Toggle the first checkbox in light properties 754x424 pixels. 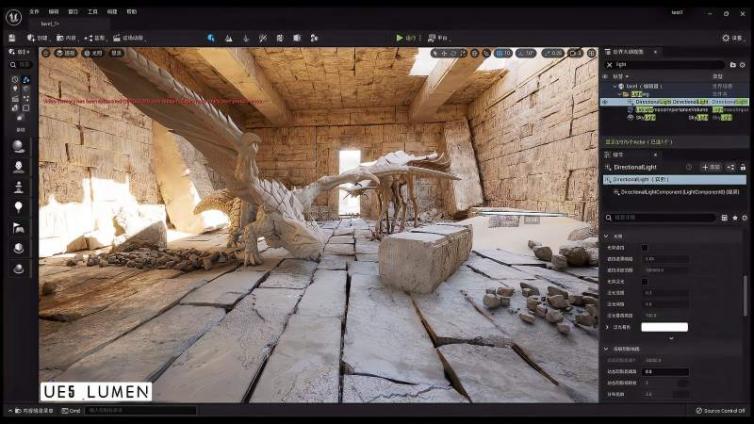click(x=644, y=247)
